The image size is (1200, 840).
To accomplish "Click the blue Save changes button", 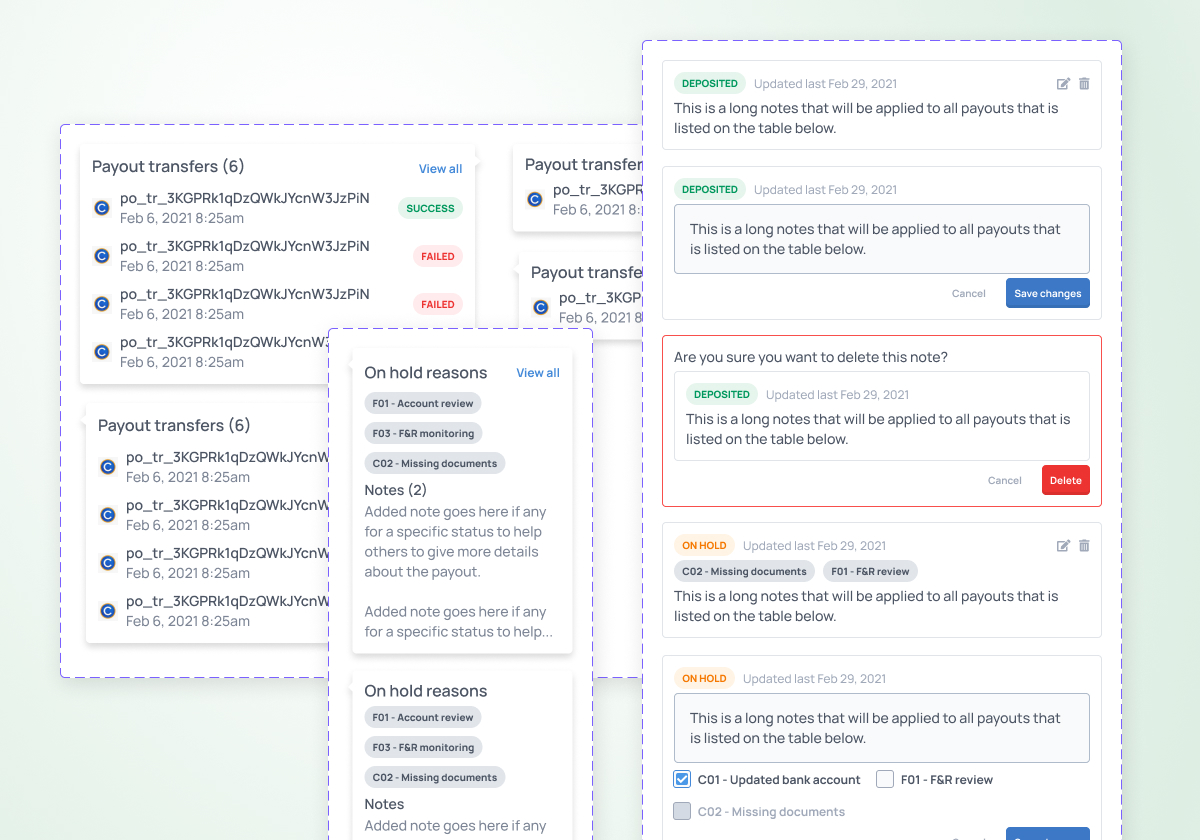I will tap(1047, 293).
